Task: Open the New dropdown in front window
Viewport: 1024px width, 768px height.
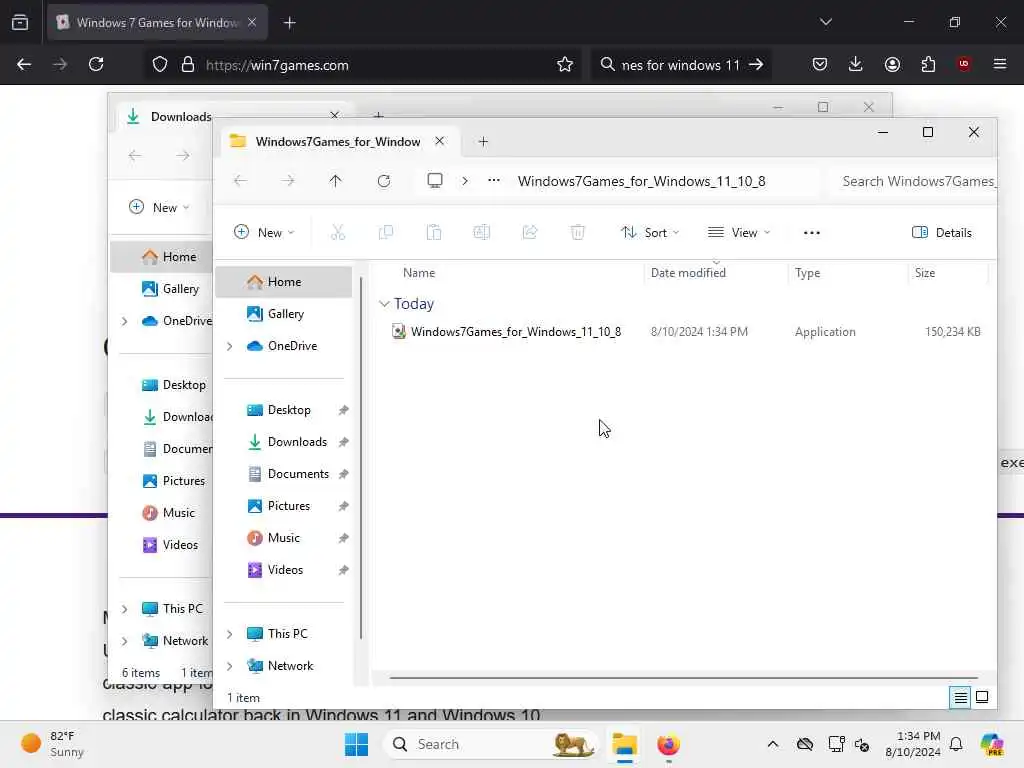Action: (264, 232)
